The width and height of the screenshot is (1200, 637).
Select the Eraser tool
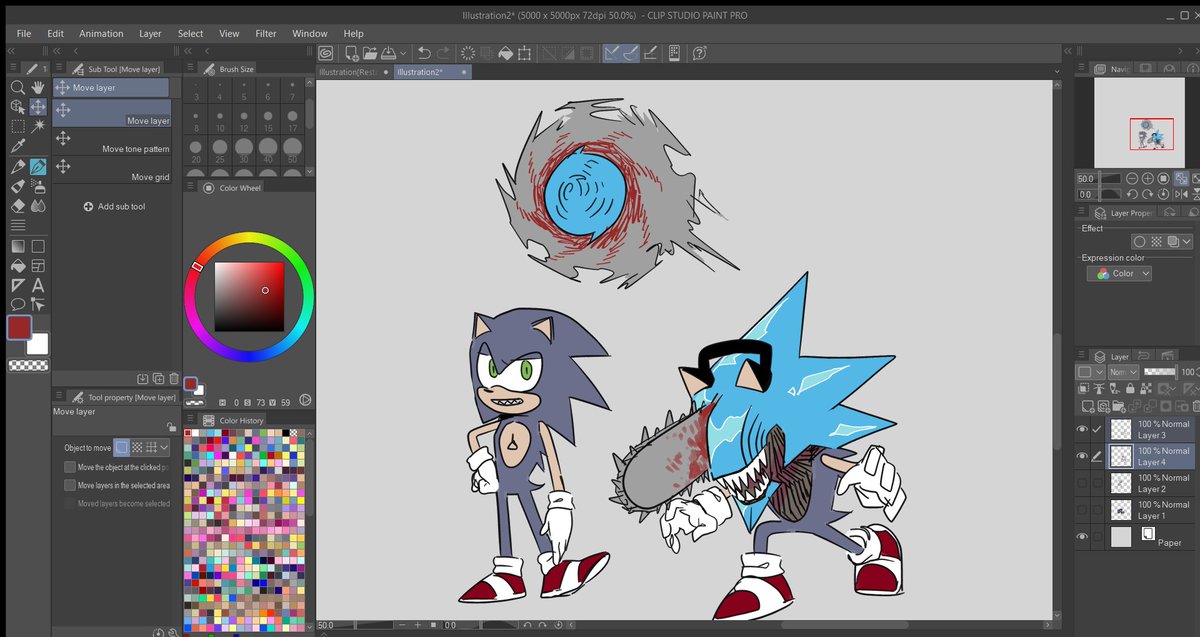click(17, 206)
